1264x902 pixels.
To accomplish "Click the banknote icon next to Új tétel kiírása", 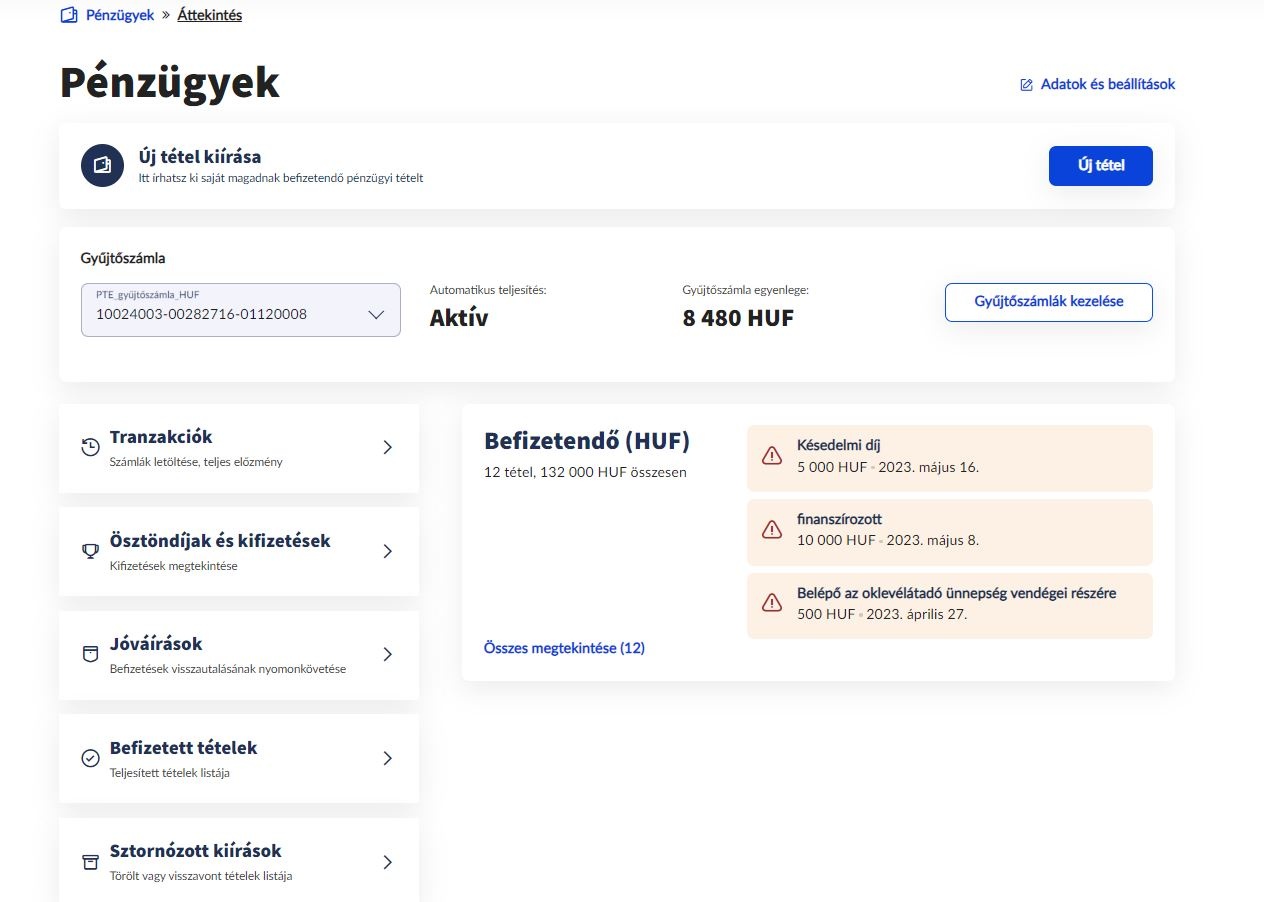I will coord(102,165).
